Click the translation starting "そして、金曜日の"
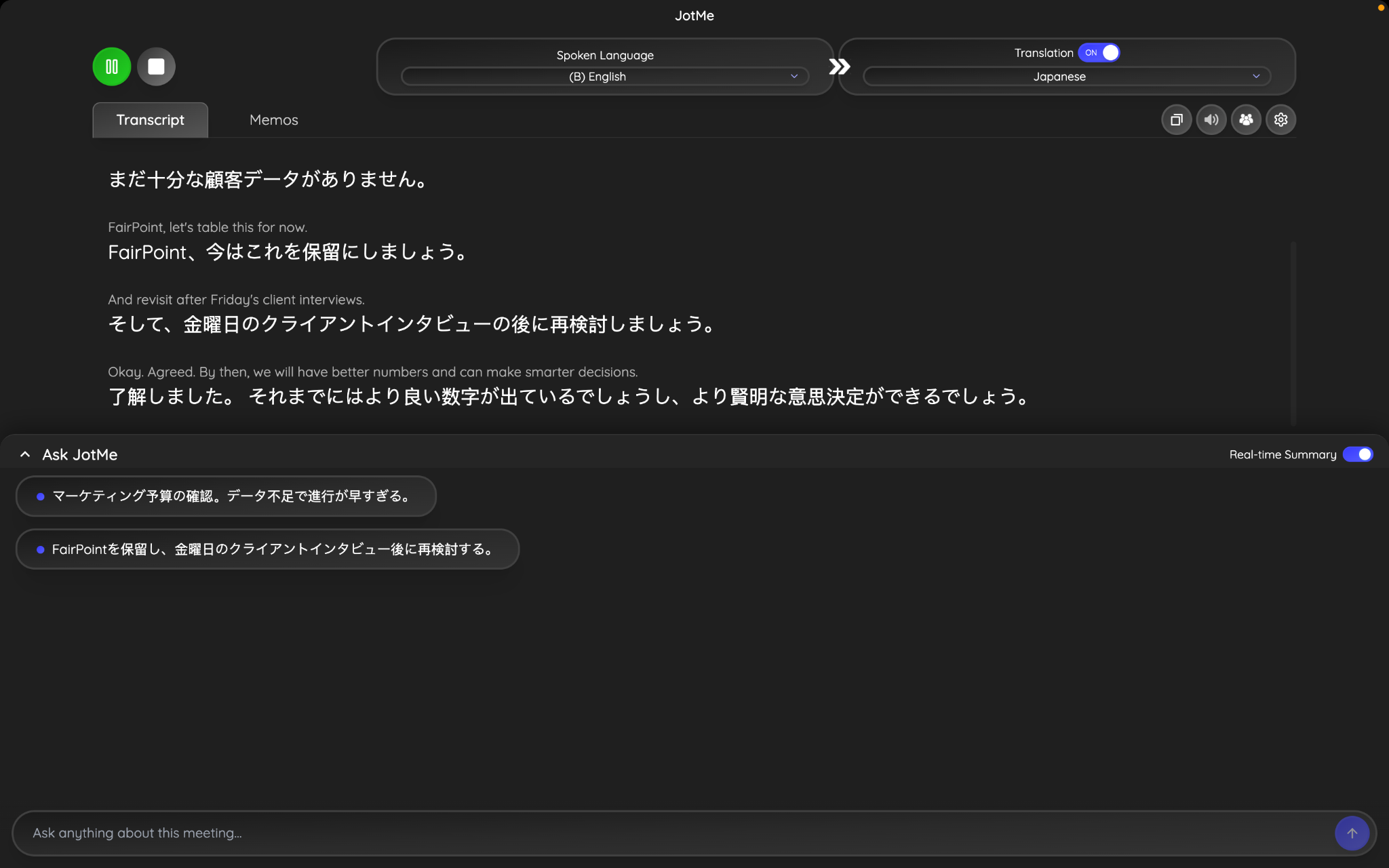 coord(413,324)
